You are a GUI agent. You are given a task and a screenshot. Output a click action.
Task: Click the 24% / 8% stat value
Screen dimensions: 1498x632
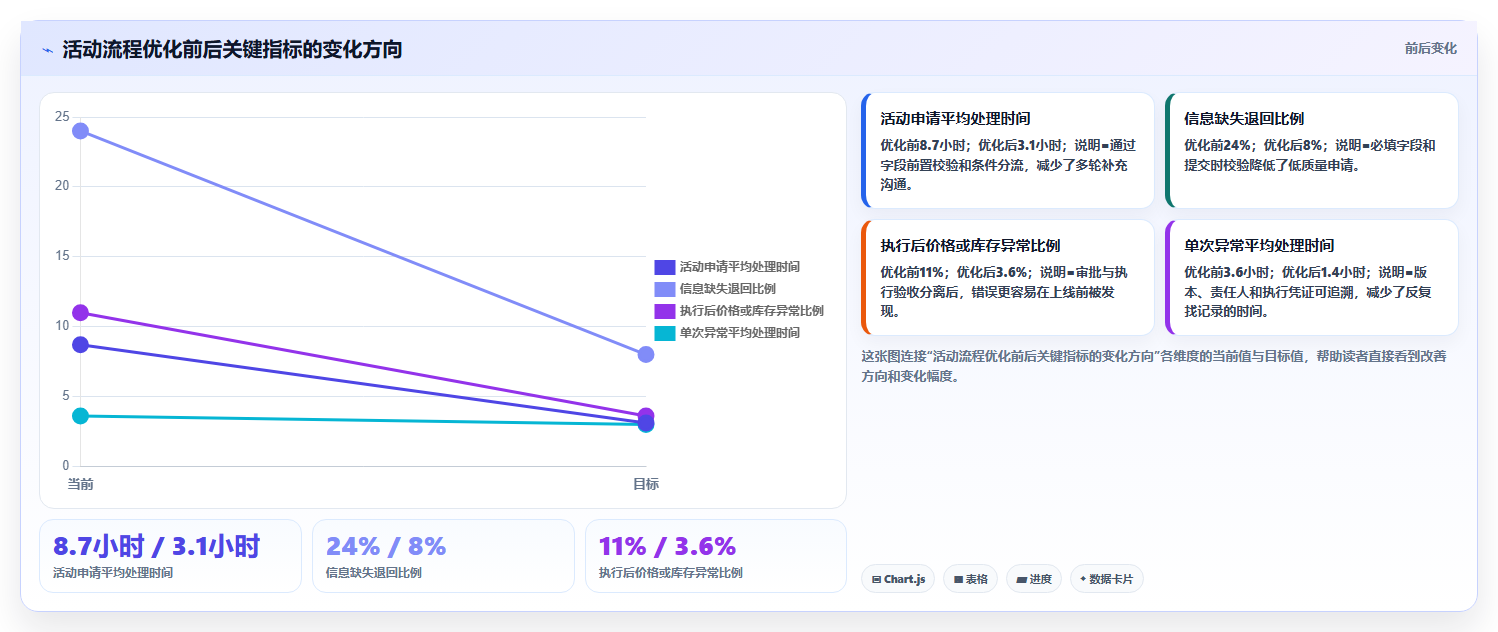386,546
